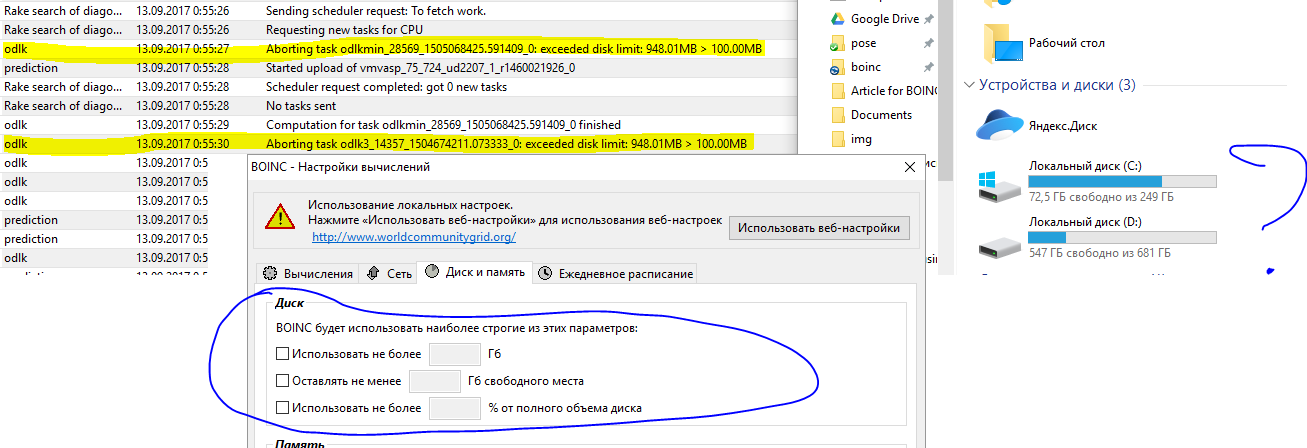Click the yellow warning triangle icon in BOINC dialog
Image resolution: width=1307 pixels, height=448 pixels.
279,215
